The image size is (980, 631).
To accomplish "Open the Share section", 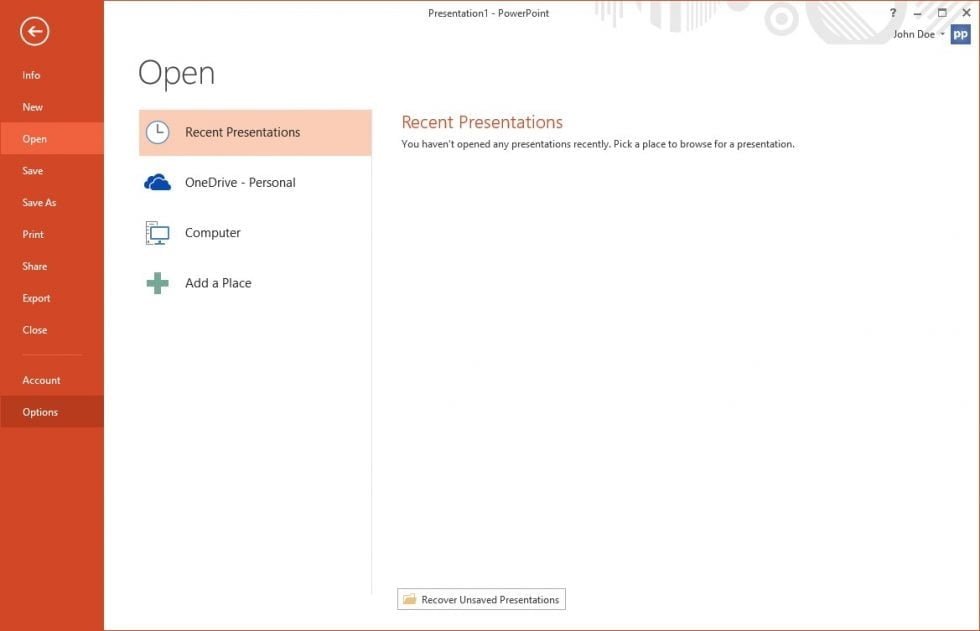I will click(34, 266).
